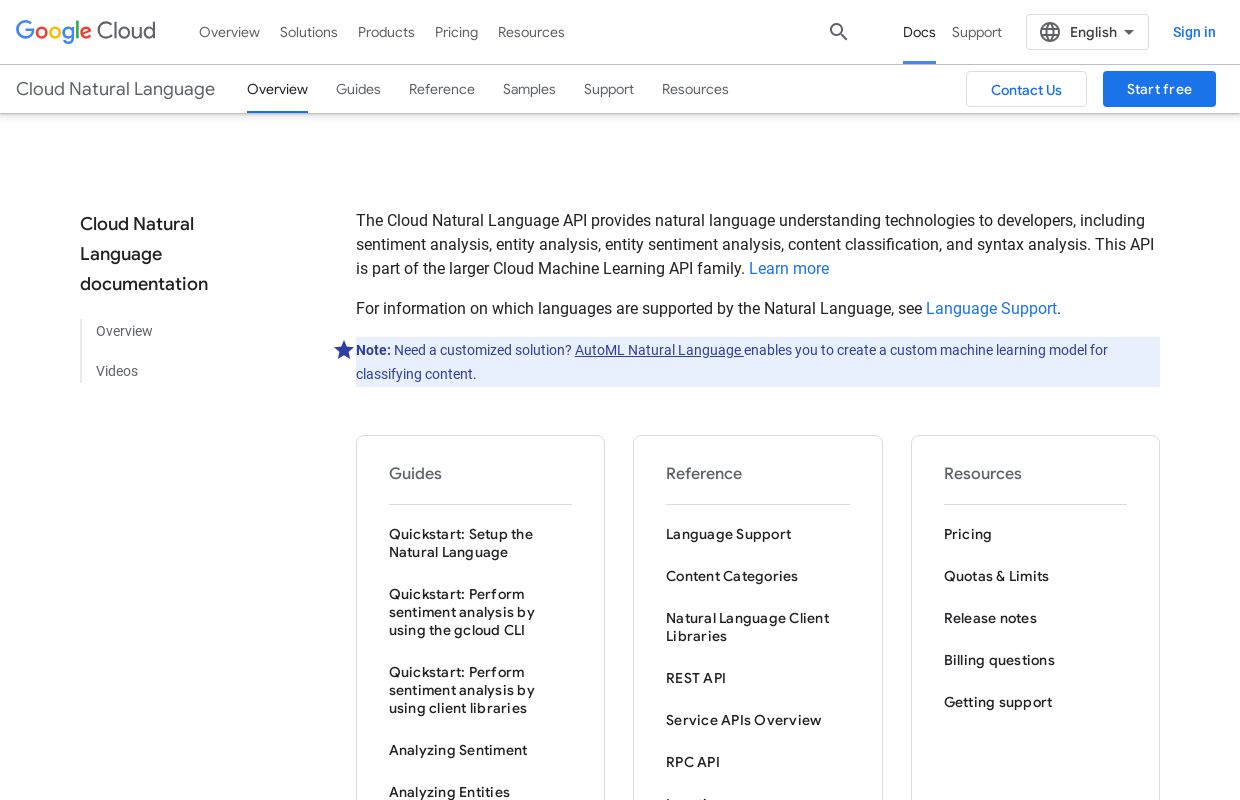Viewport: 1240px width, 800px height.
Task: Open the REST API reference
Action: point(696,678)
